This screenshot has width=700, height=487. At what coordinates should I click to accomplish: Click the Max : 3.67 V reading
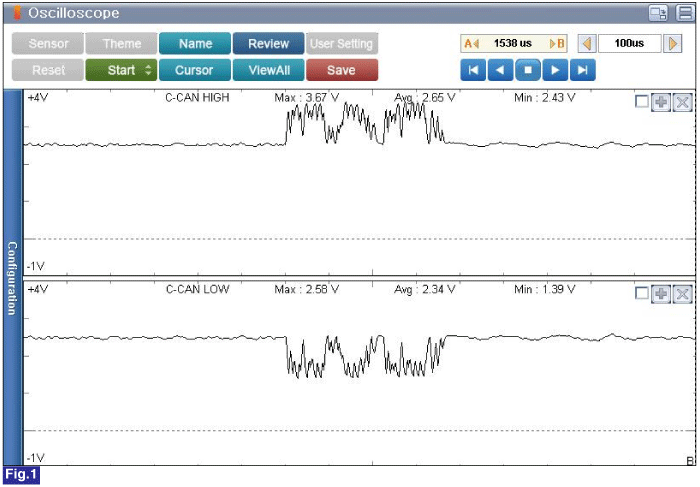coord(307,97)
